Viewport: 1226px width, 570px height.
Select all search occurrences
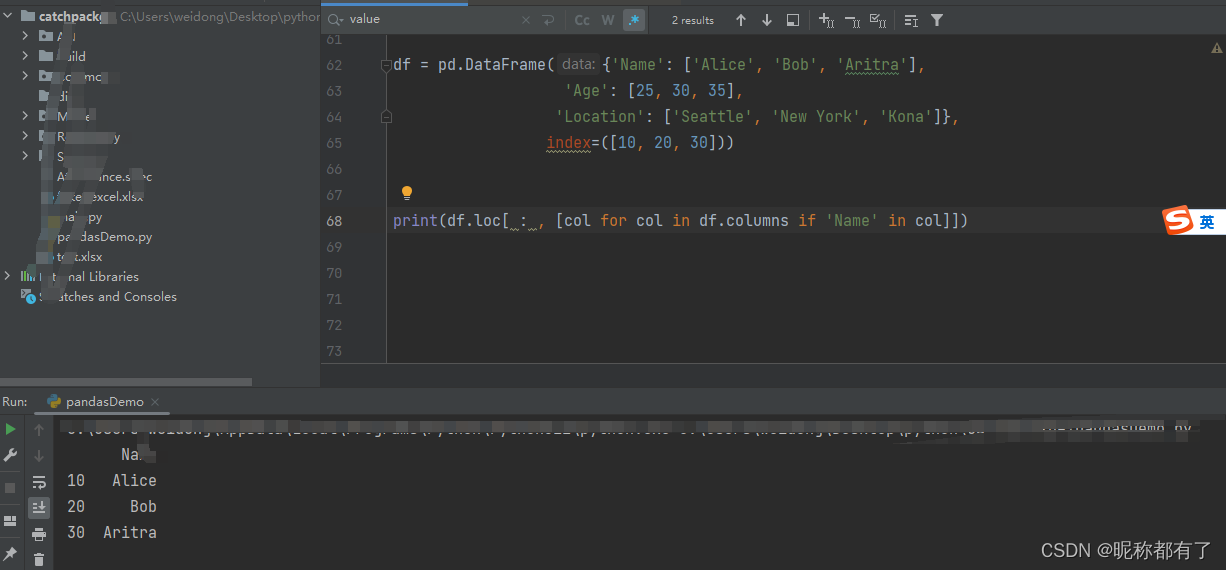[878, 20]
